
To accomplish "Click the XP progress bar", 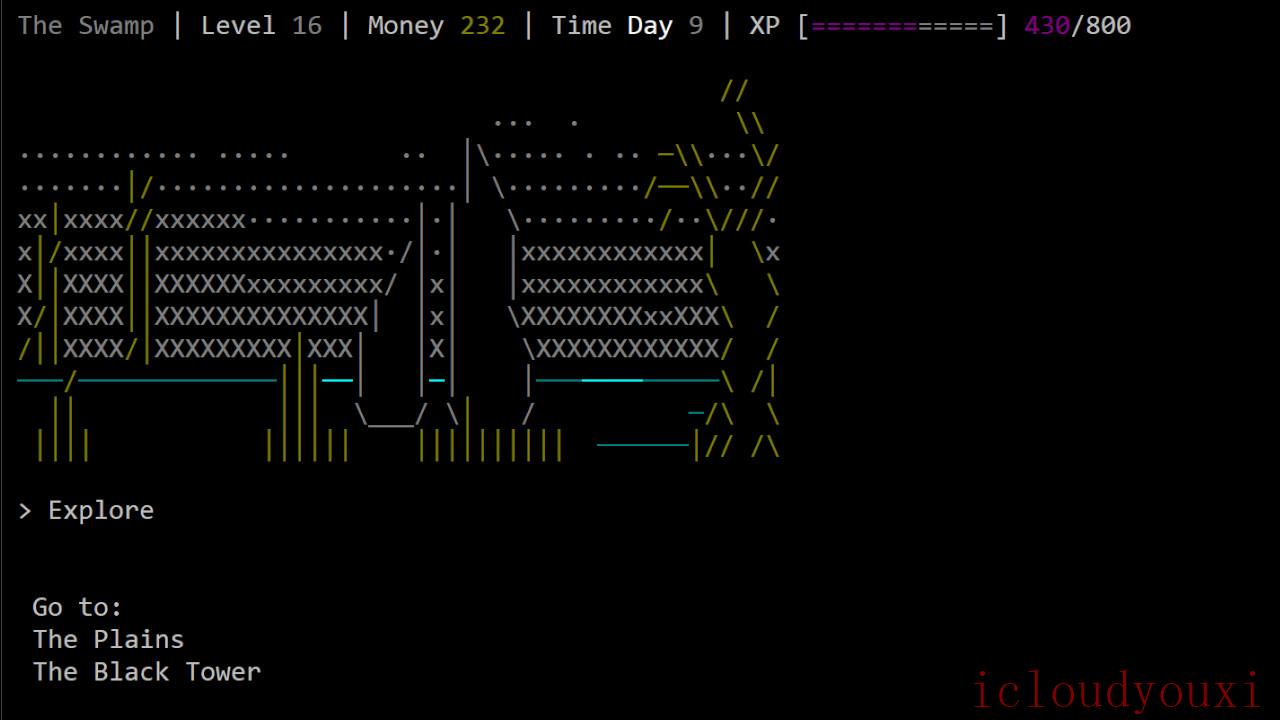I will 903,25.
